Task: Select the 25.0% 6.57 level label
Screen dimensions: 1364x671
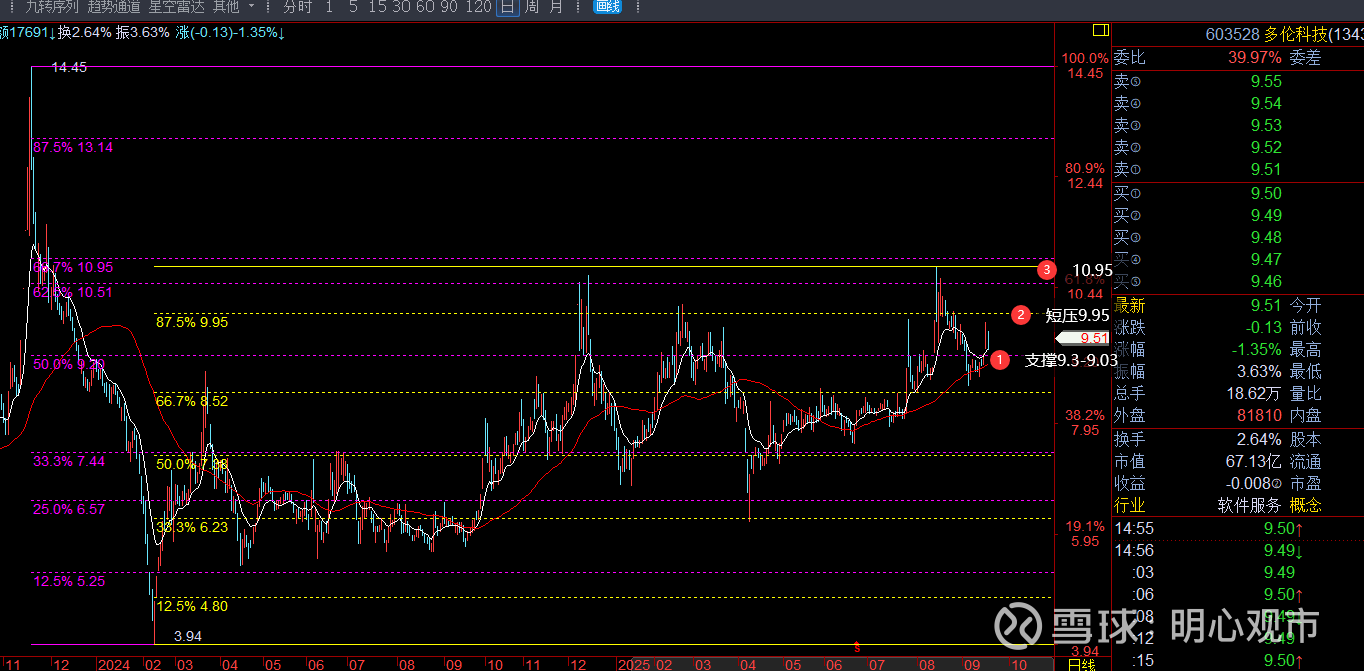Action: click(69, 509)
